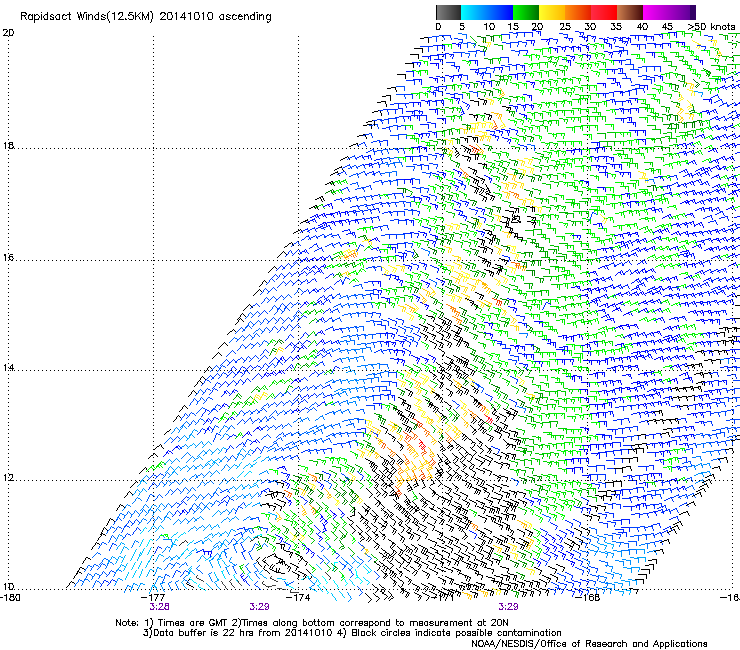Click the cyan 5-10 knots color swatch

coord(474,12)
